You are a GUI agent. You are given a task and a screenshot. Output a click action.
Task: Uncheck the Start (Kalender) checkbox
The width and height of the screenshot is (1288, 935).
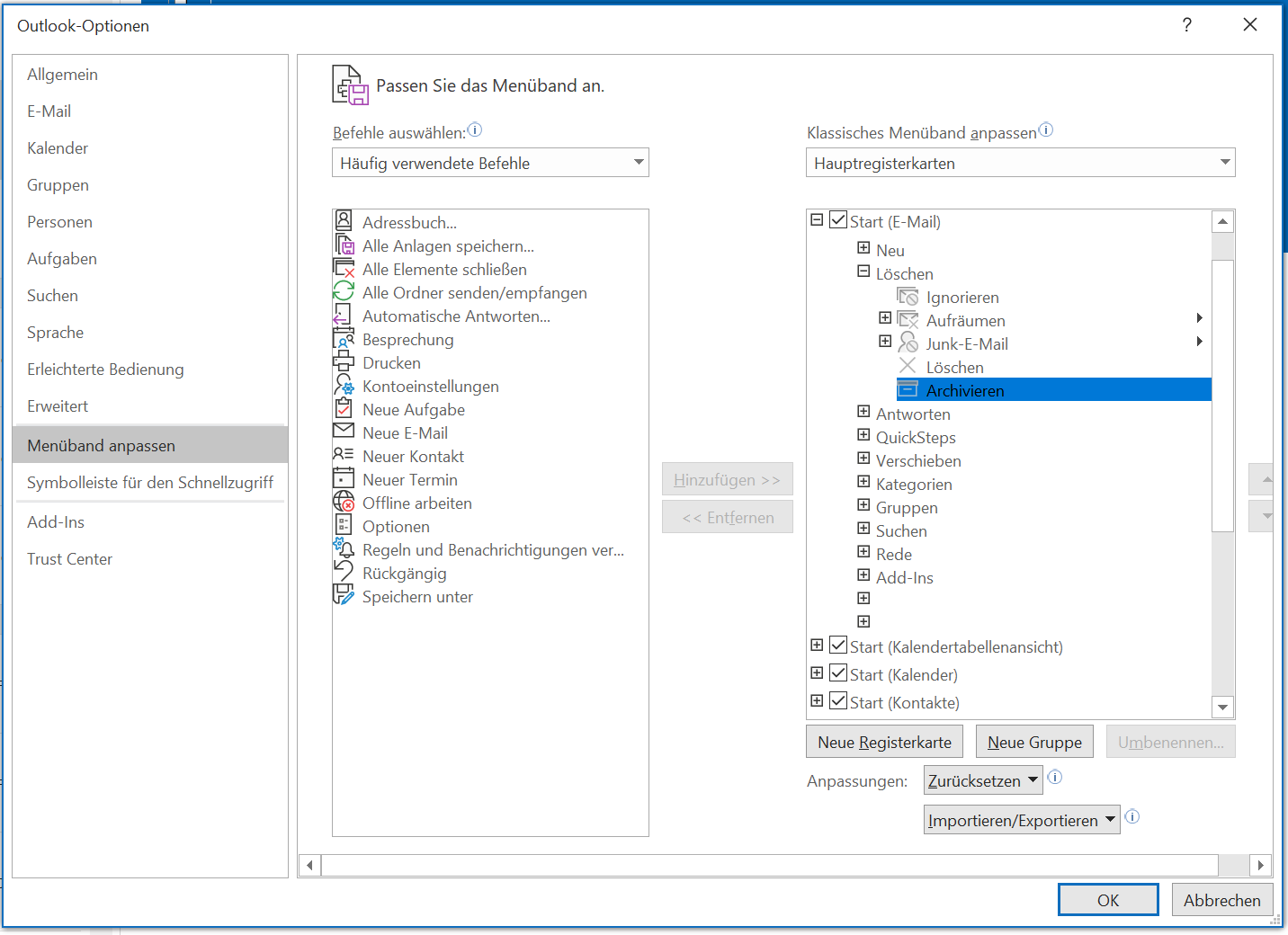pyautogui.click(x=838, y=672)
